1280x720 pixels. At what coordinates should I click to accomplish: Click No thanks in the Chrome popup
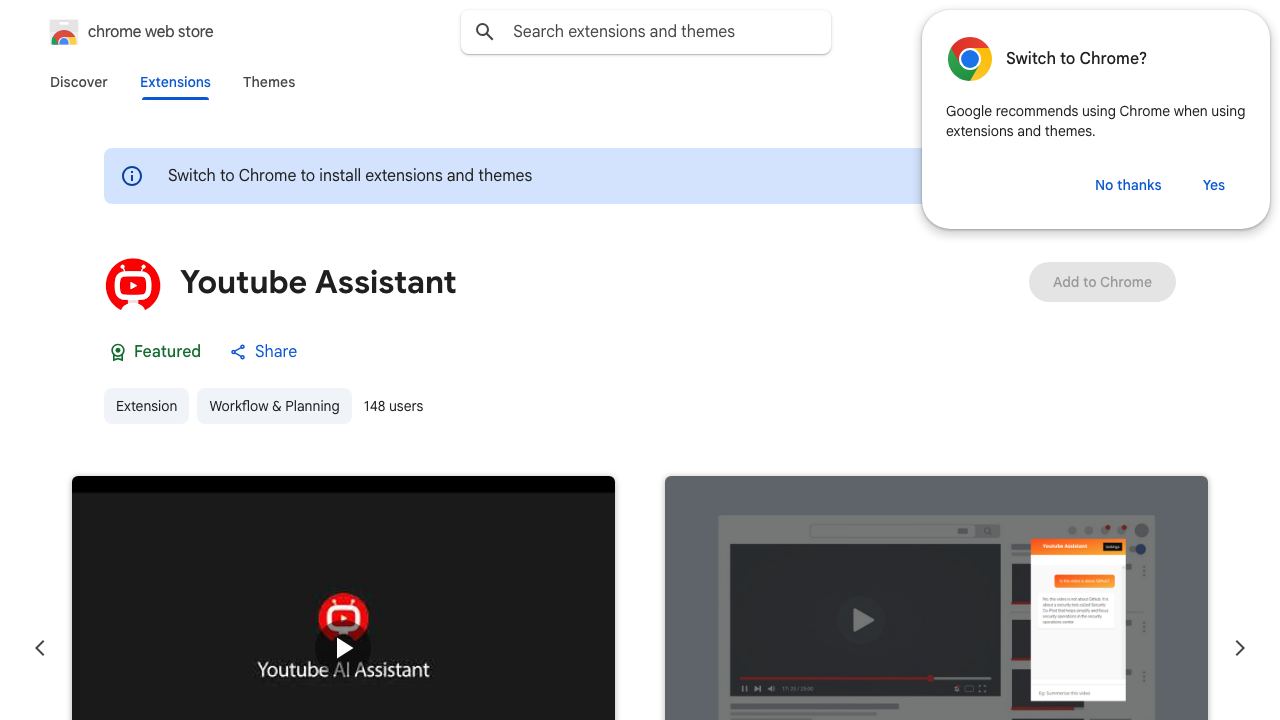(1128, 185)
